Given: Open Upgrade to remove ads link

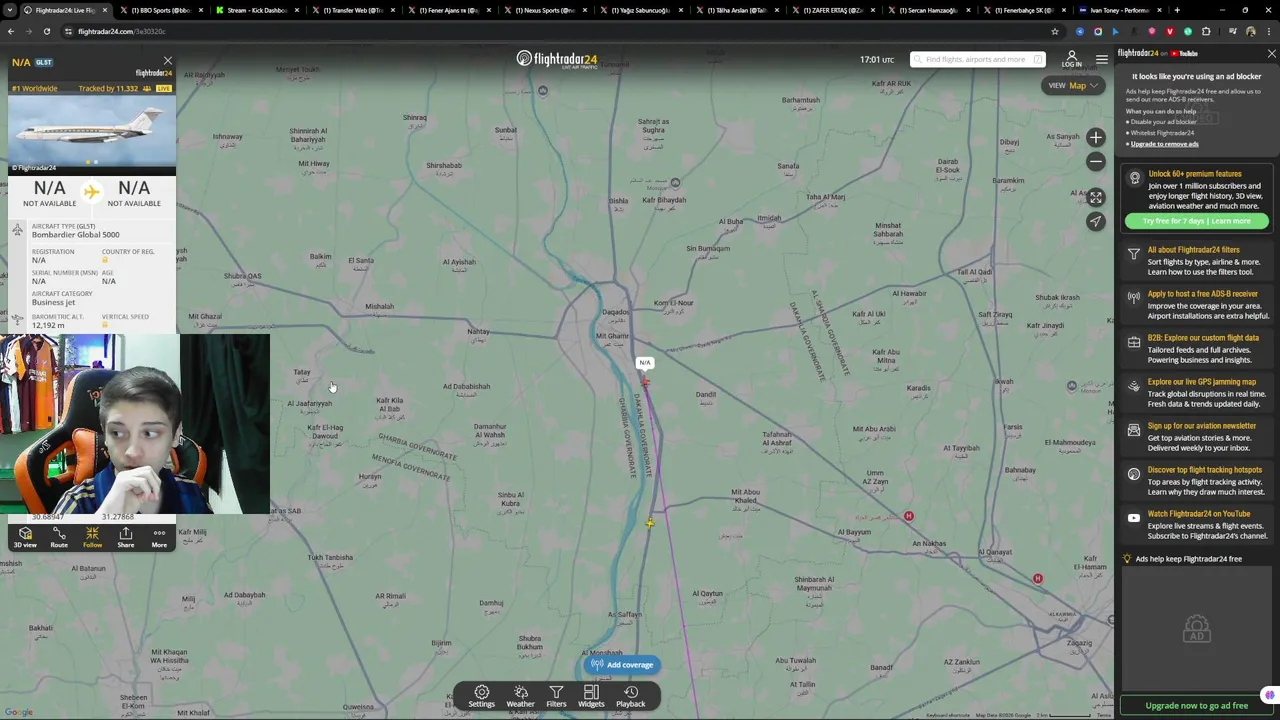Looking at the screenshot, I should click(x=1164, y=144).
